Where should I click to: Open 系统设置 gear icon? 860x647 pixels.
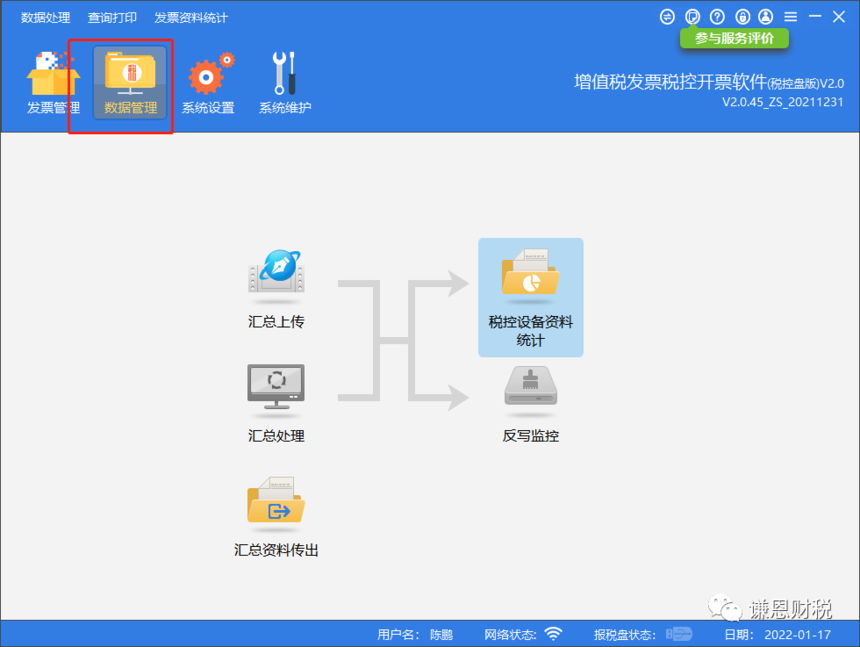pos(208,83)
